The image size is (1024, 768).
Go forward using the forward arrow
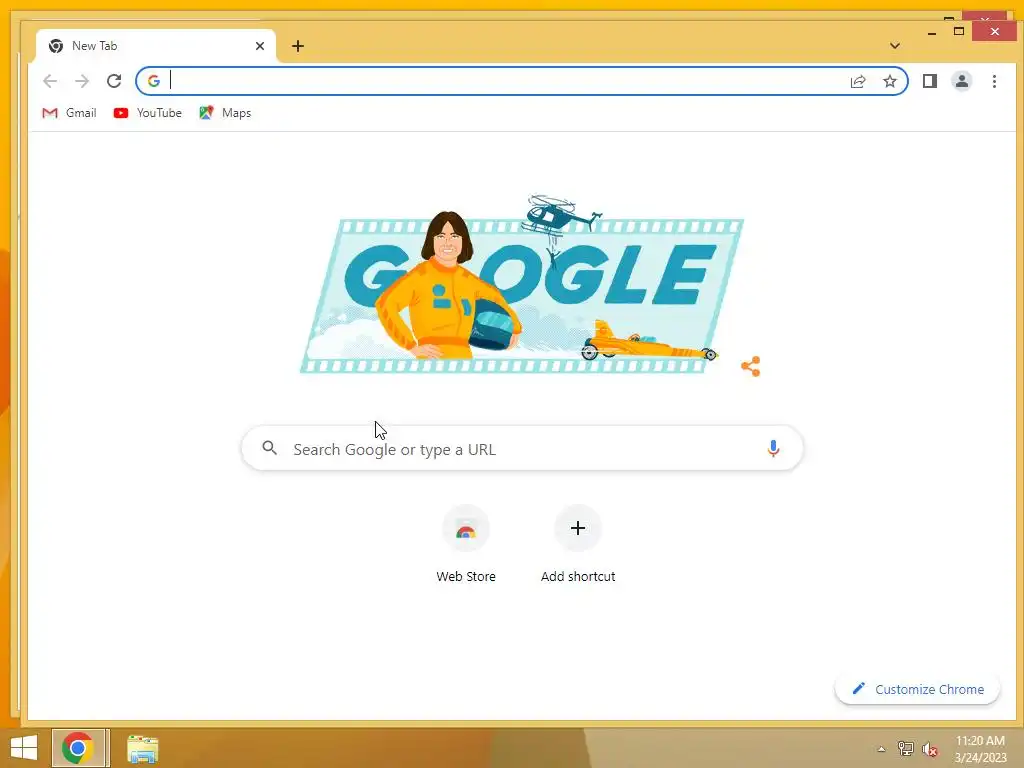(82, 81)
